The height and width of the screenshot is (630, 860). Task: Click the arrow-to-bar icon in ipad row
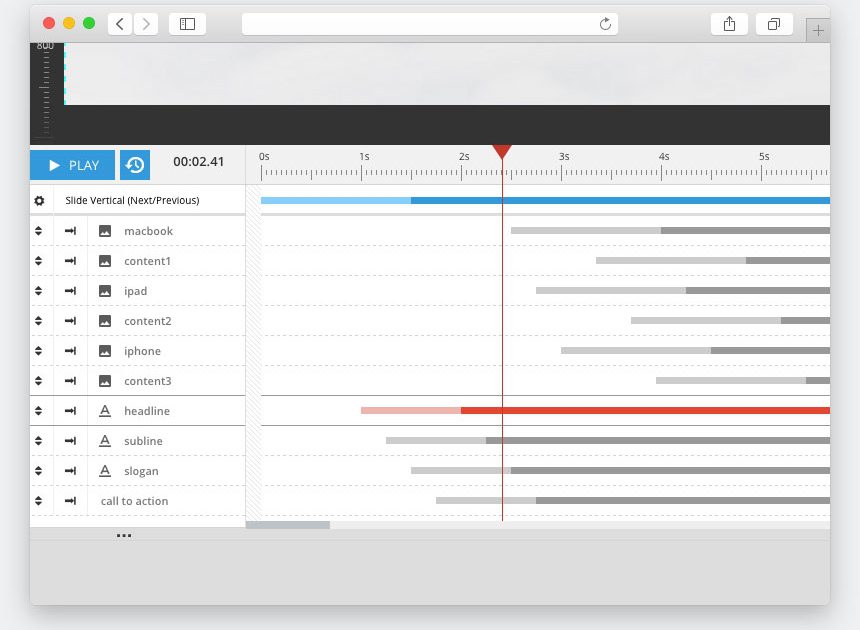70,291
